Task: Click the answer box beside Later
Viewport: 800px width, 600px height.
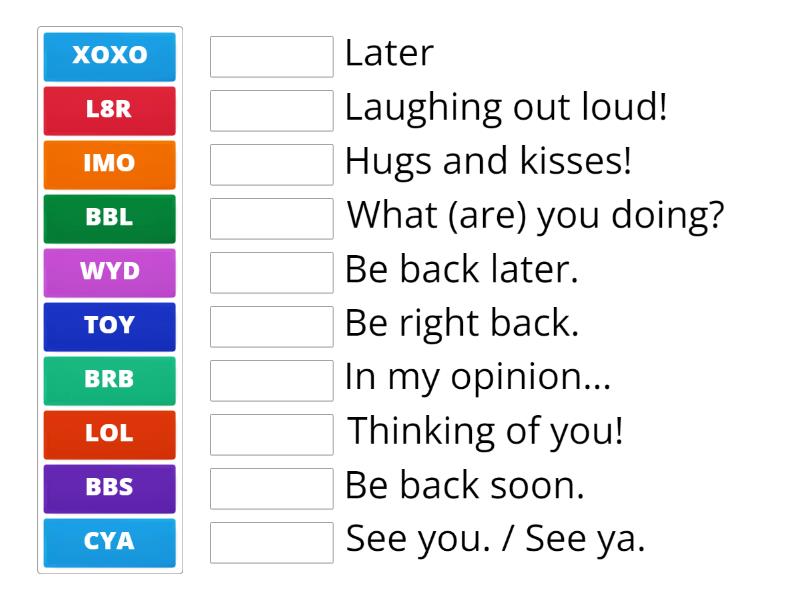Action: click(271, 57)
